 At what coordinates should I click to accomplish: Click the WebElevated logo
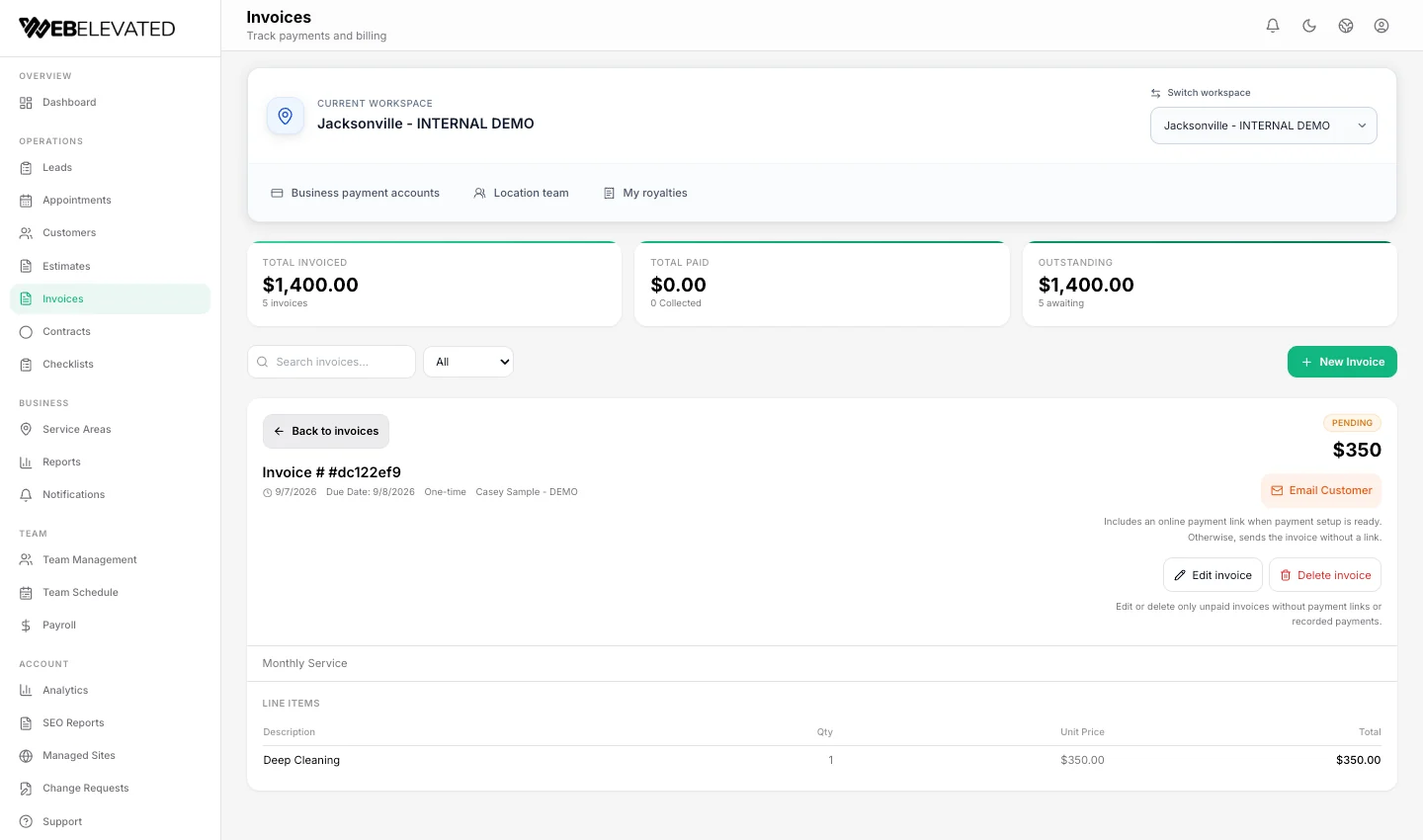point(97,28)
